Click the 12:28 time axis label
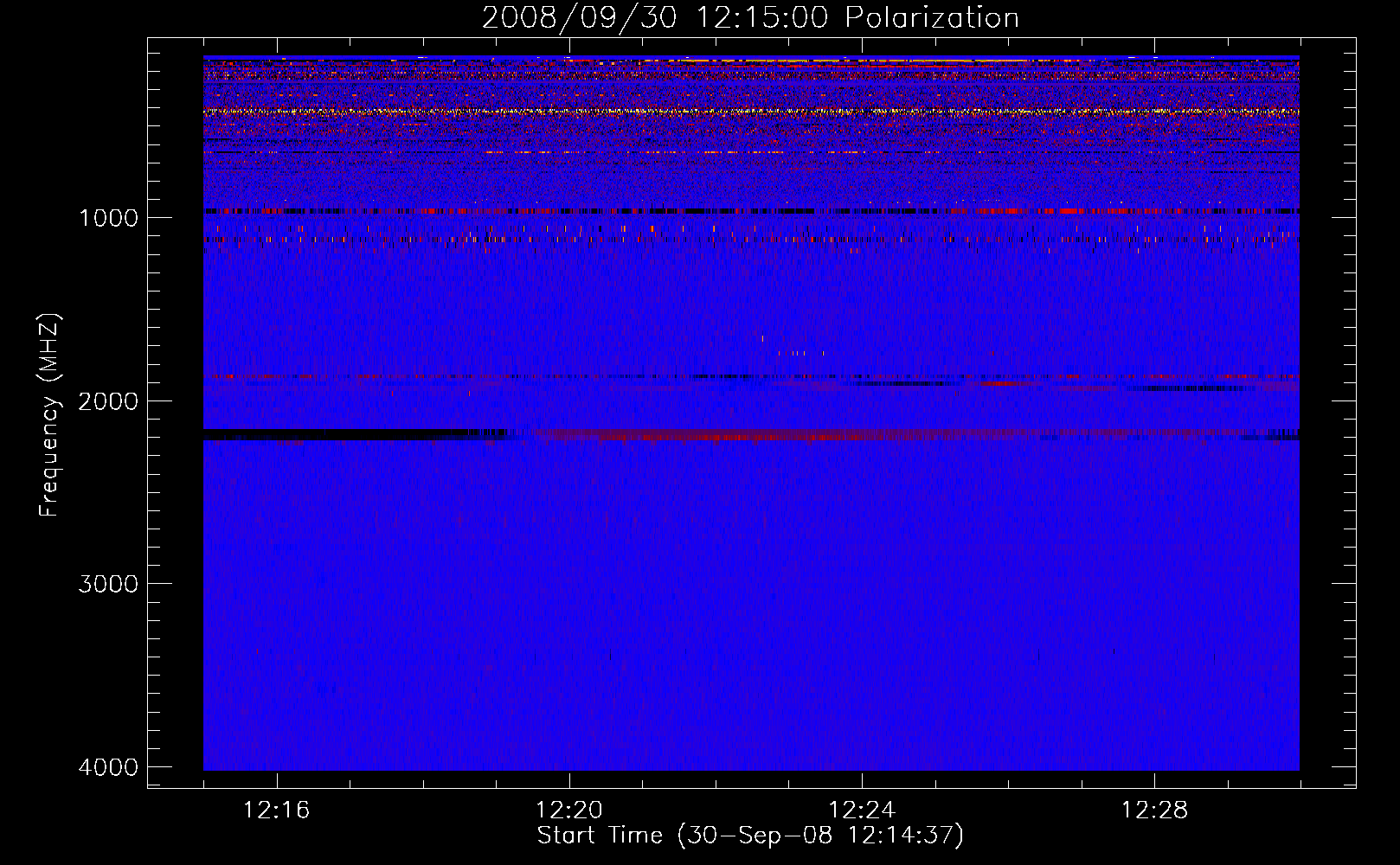 [x=1154, y=811]
